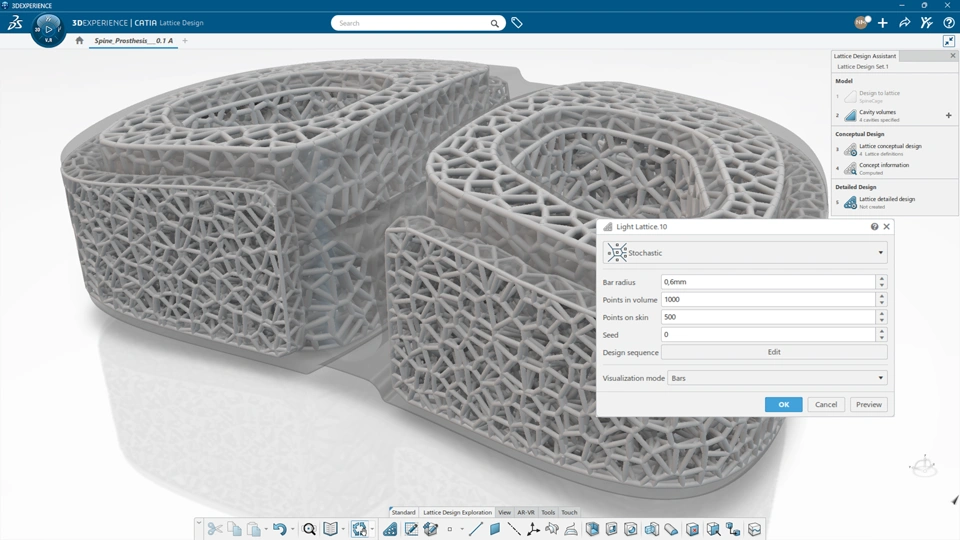Open the Paste options dropdown arrow
The height and width of the screenshot is (540, 960).
click(x=266, y=529)
